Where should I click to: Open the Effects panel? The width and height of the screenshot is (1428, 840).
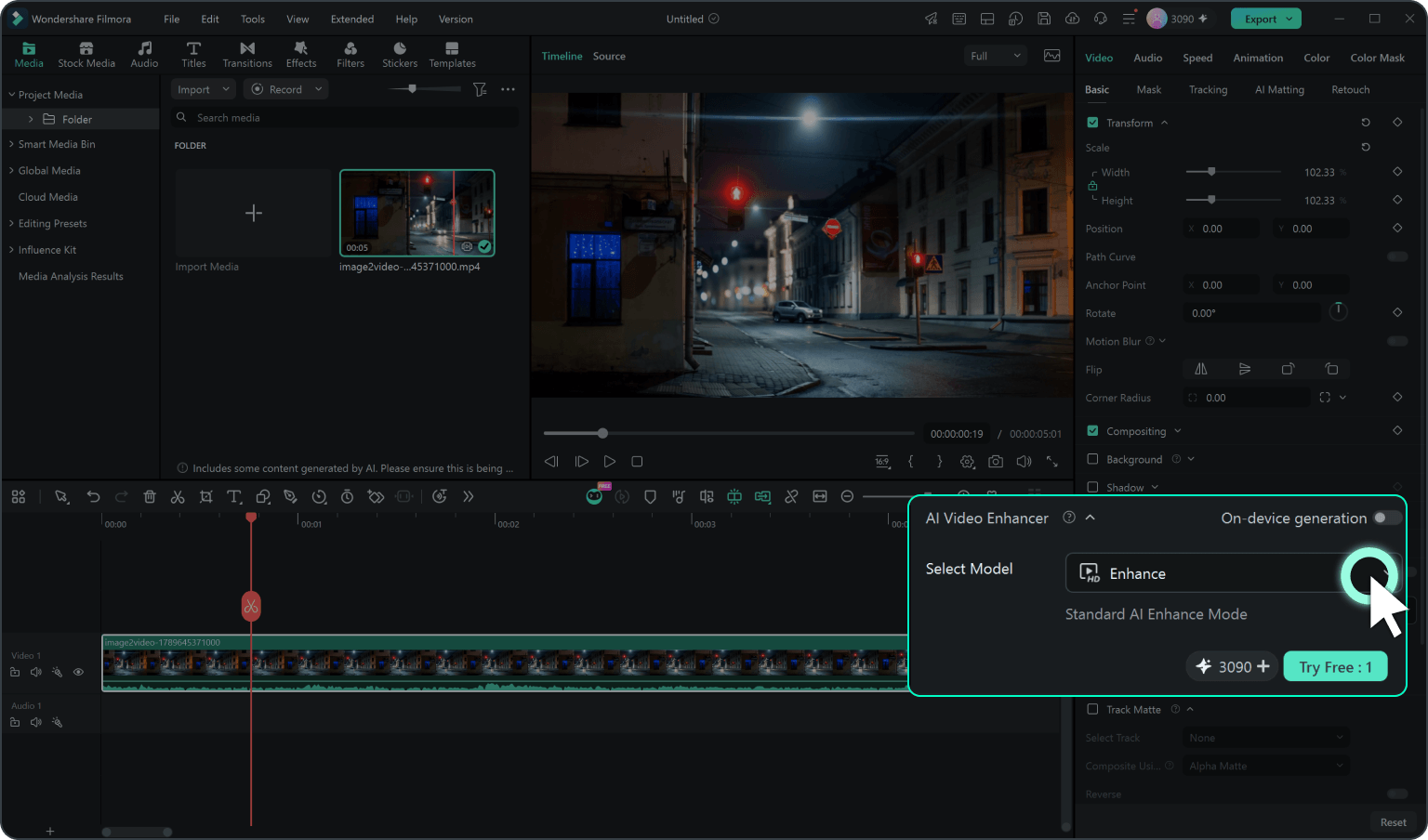pyautogui.click(x=301, y=55)
